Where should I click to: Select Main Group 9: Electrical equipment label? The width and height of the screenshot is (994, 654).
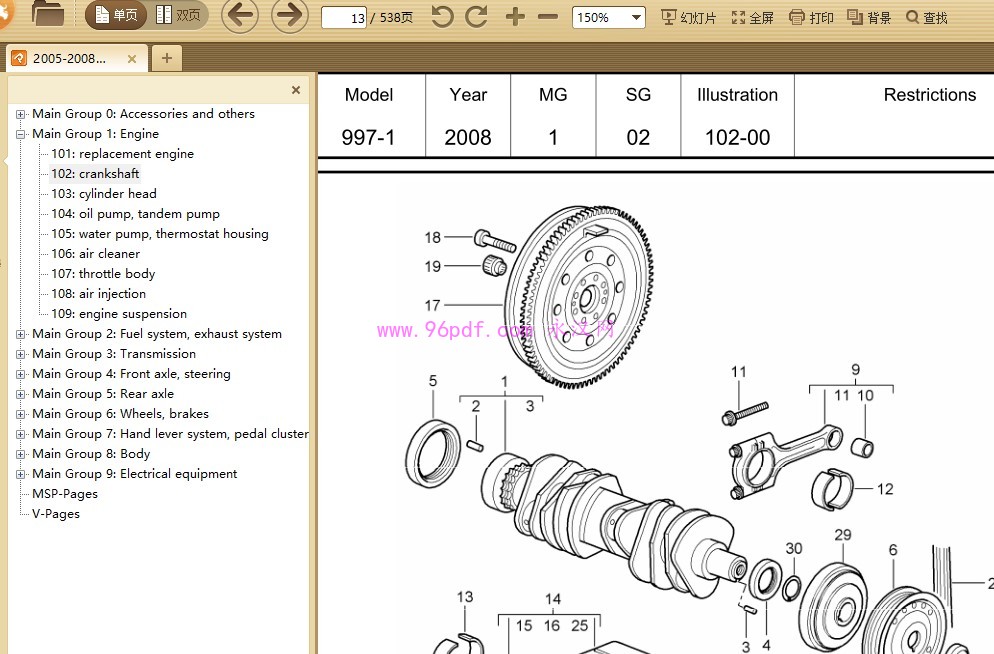135,473
